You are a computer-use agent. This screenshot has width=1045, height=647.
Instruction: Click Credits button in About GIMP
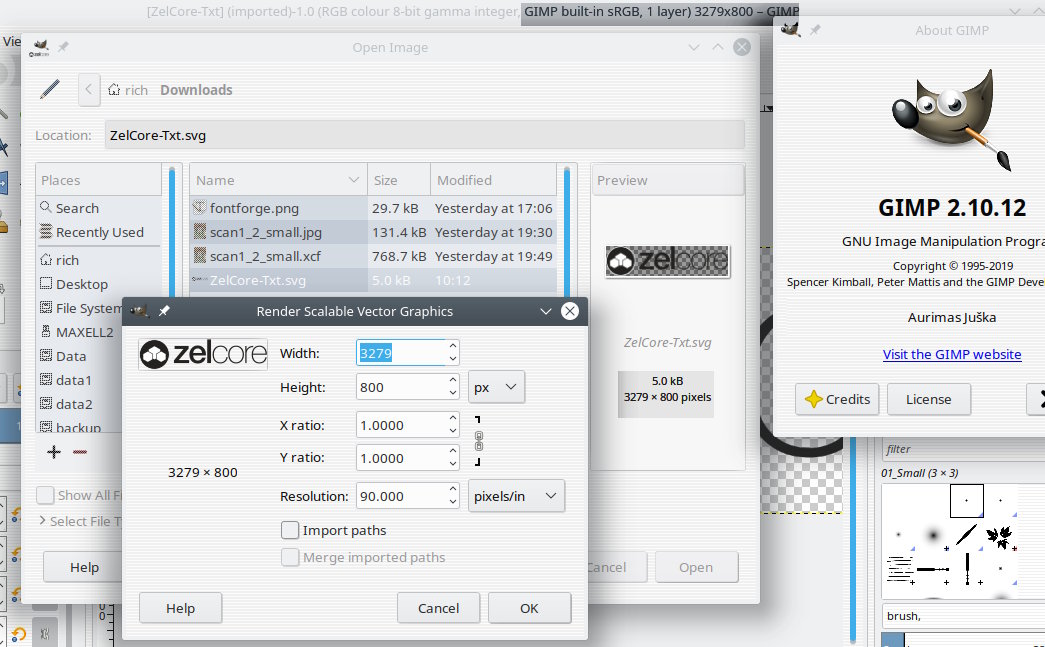(x=837, y=399)
